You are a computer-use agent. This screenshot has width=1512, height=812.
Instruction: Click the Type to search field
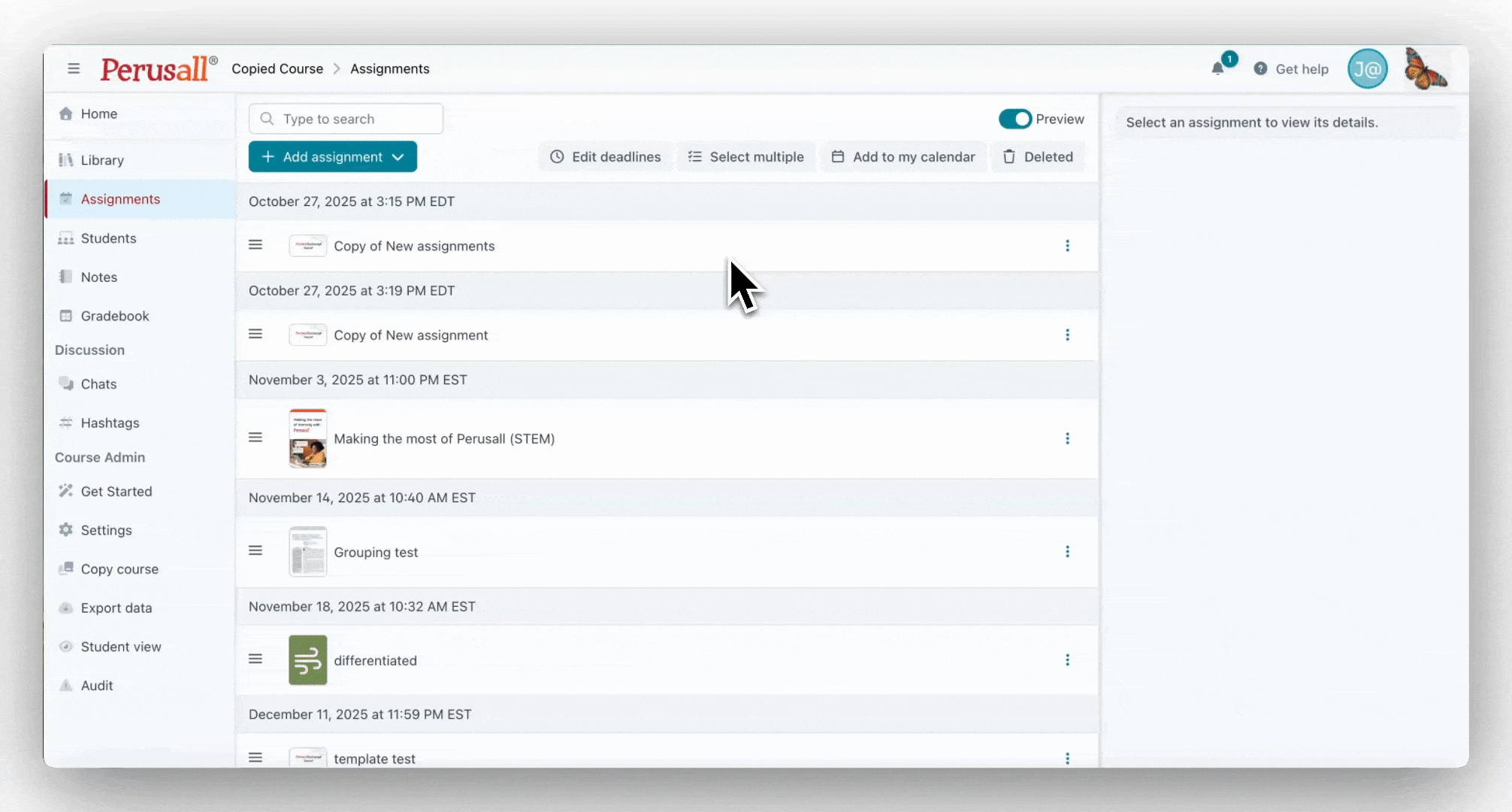[346, 119]
